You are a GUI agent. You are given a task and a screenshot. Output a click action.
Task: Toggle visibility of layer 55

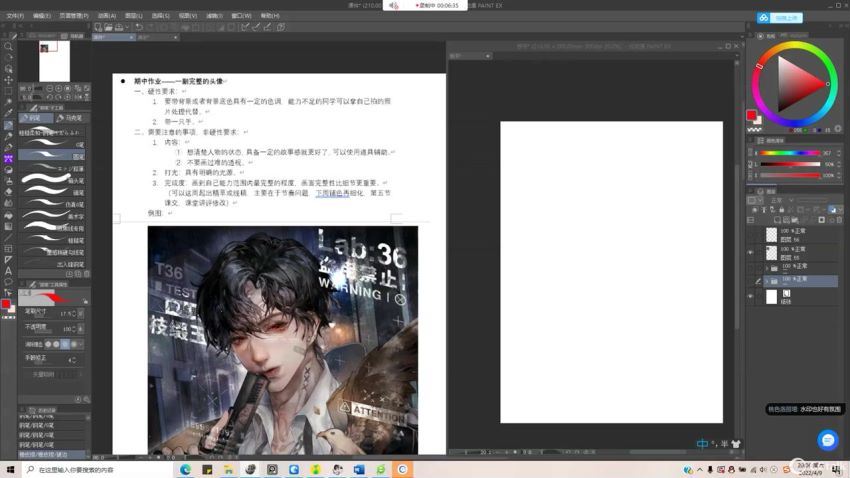point(750,253)
